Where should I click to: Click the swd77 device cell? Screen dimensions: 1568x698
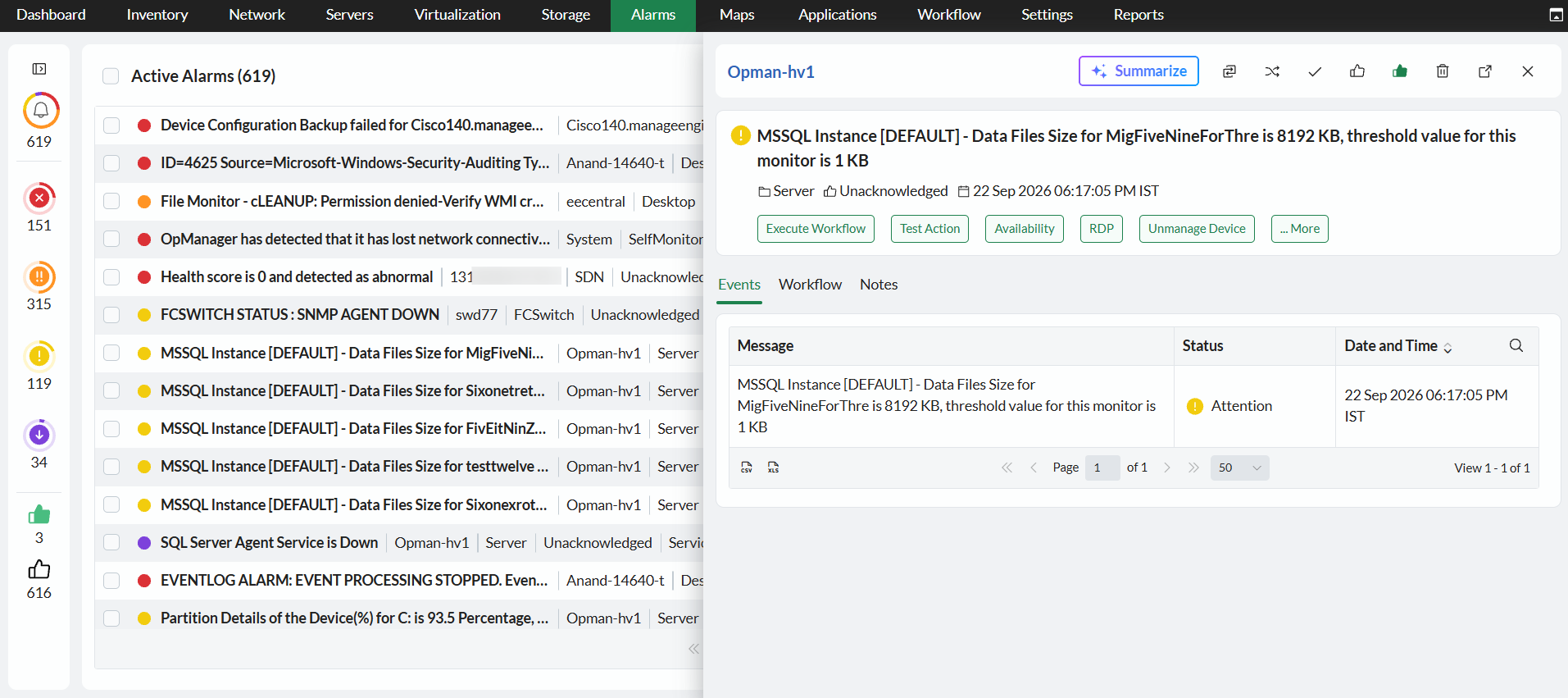coord(476,315)
